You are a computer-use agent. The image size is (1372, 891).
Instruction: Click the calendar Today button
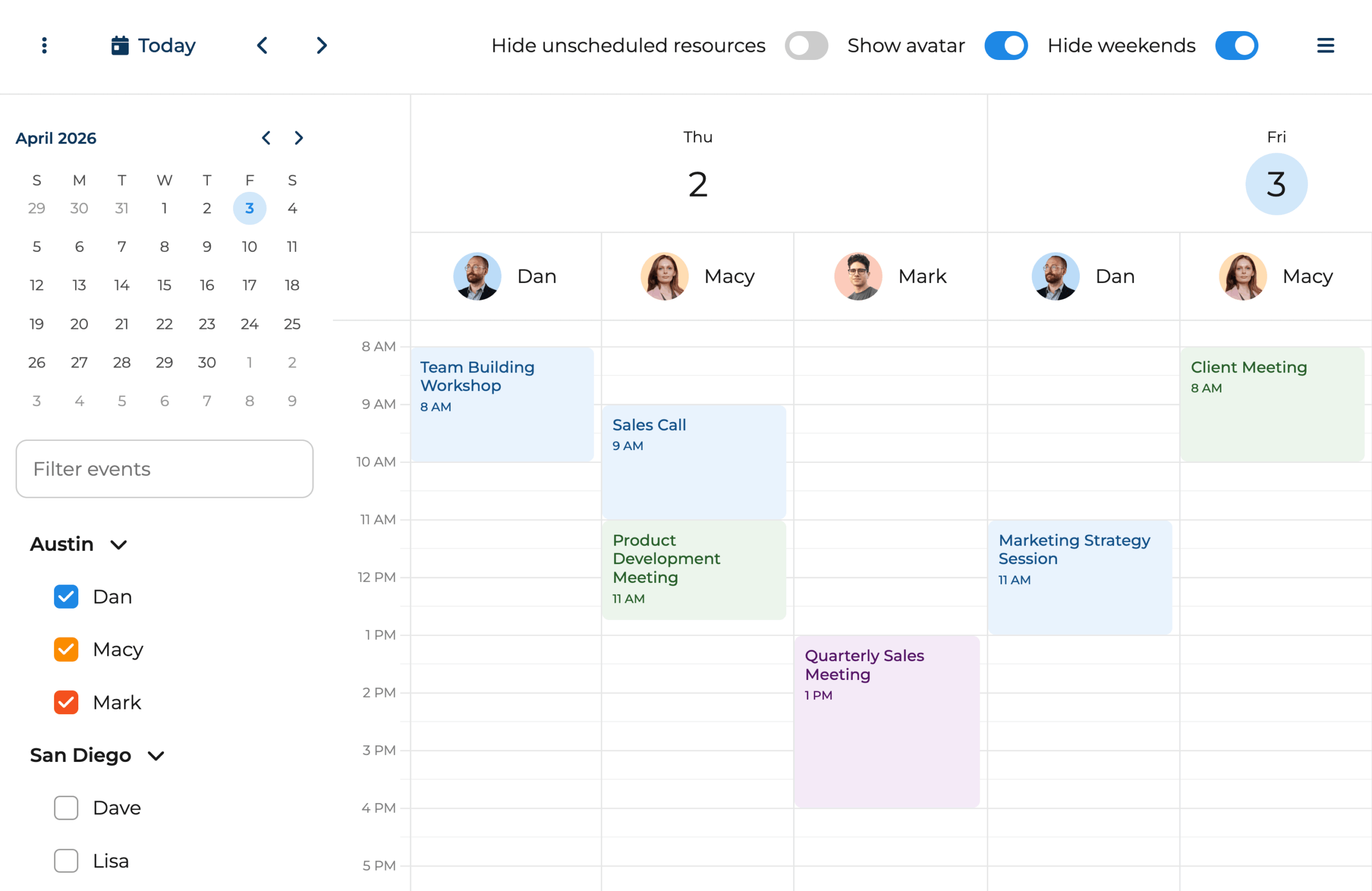click(153, 46)
